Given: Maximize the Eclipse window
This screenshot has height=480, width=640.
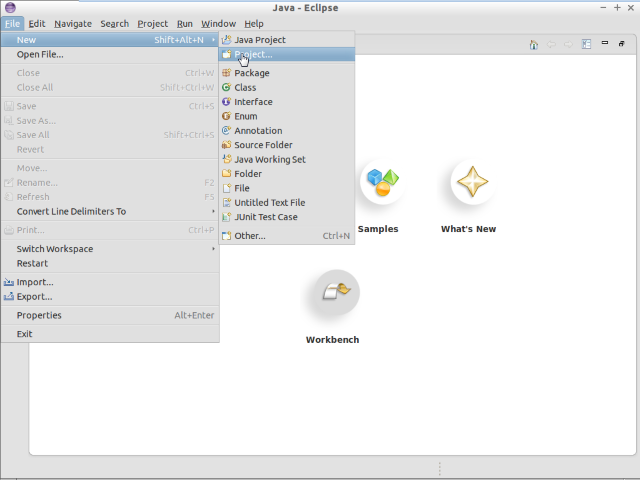Looking at the screenshot, I should [617, 8].
